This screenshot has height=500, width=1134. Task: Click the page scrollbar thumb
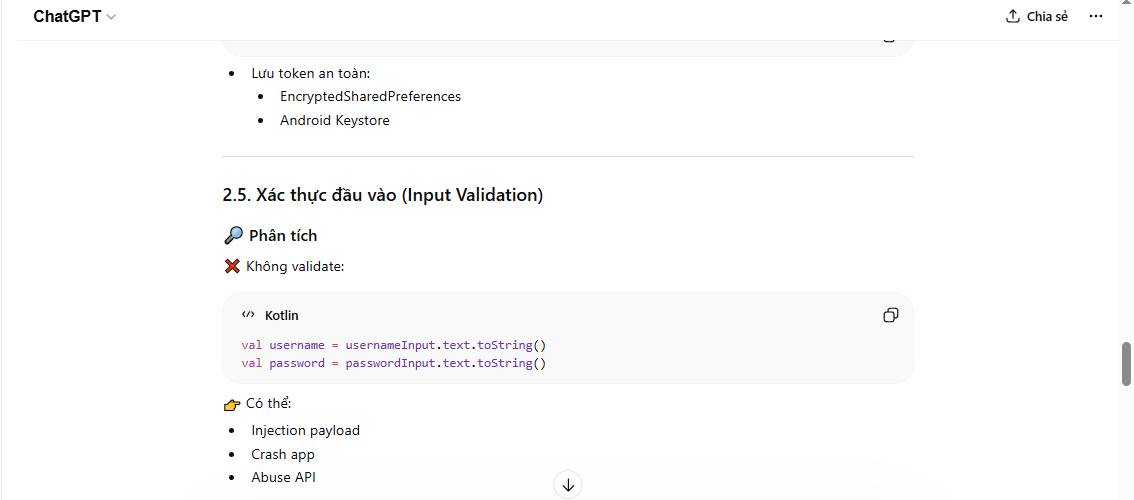pyautogui.click(x=1127, y=364)
